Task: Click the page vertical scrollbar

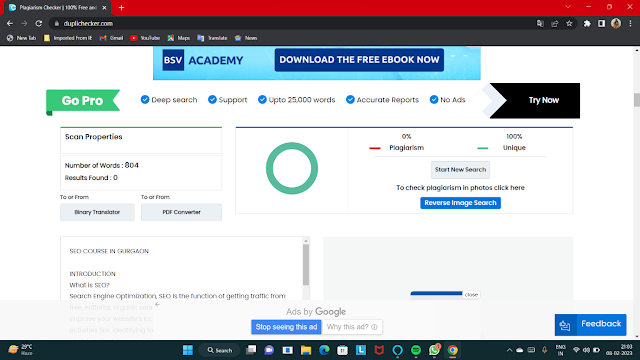Action: [637, 100]
